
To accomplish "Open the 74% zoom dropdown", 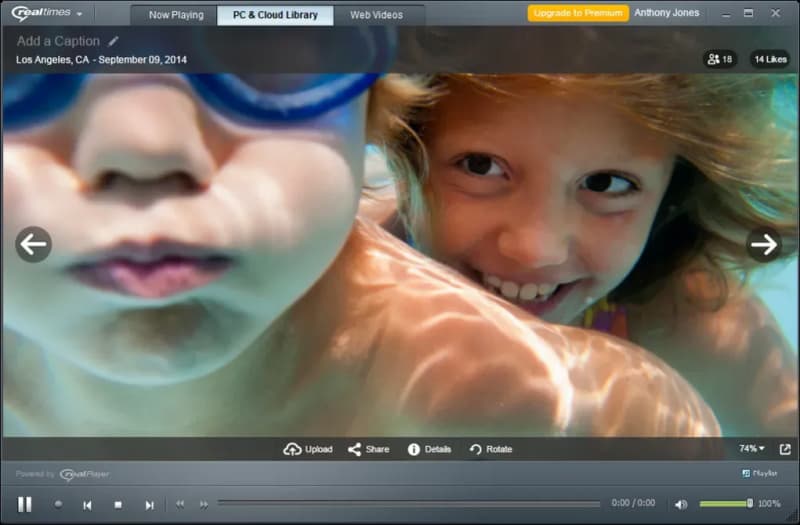I will pyautogui.click(x=751, y=449).
